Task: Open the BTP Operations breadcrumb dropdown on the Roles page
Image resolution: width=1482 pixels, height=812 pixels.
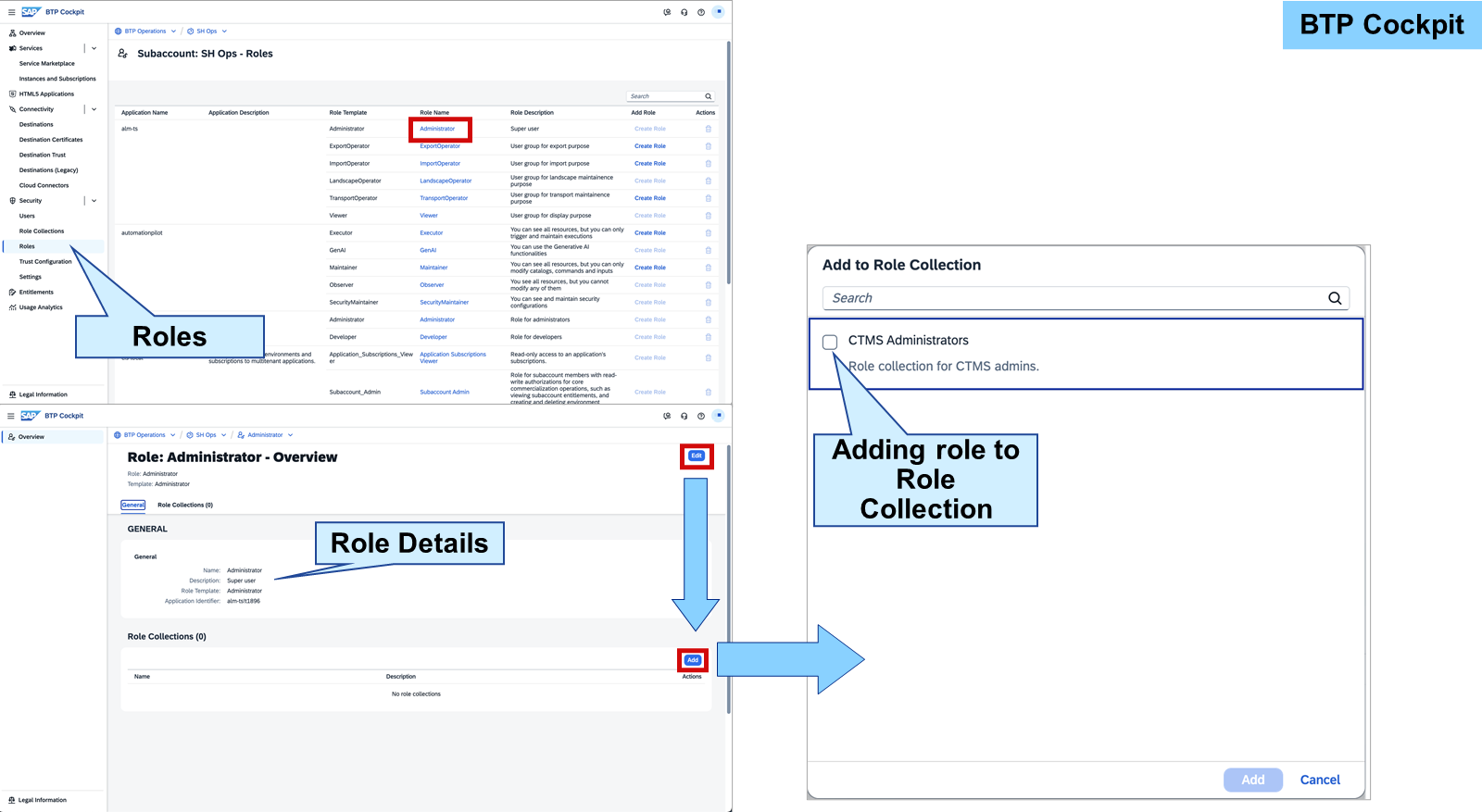Action: click(x=173, y=31)
